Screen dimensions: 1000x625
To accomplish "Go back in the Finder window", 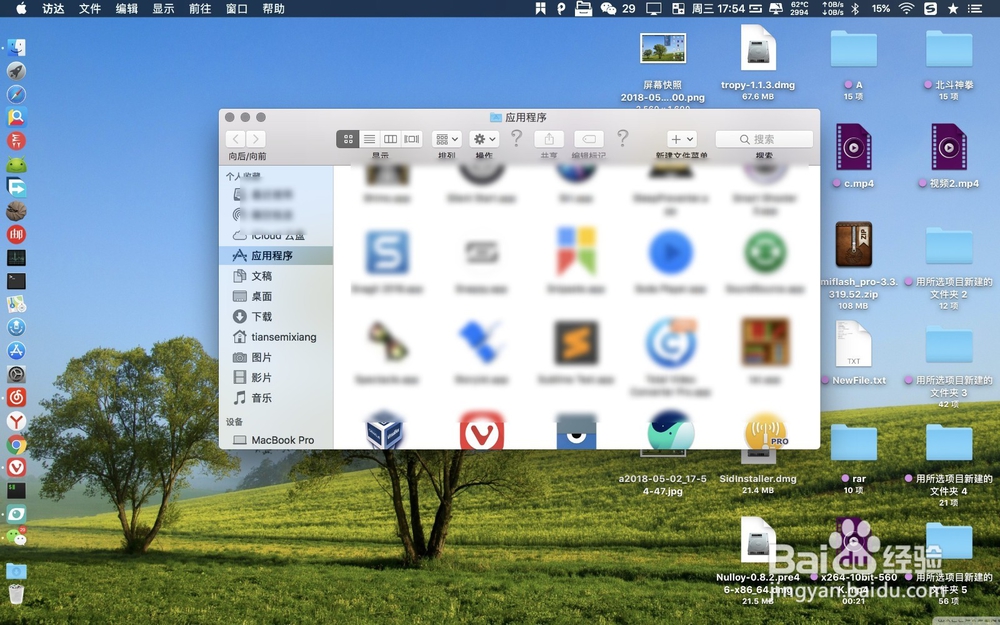I will click(235, 139).
